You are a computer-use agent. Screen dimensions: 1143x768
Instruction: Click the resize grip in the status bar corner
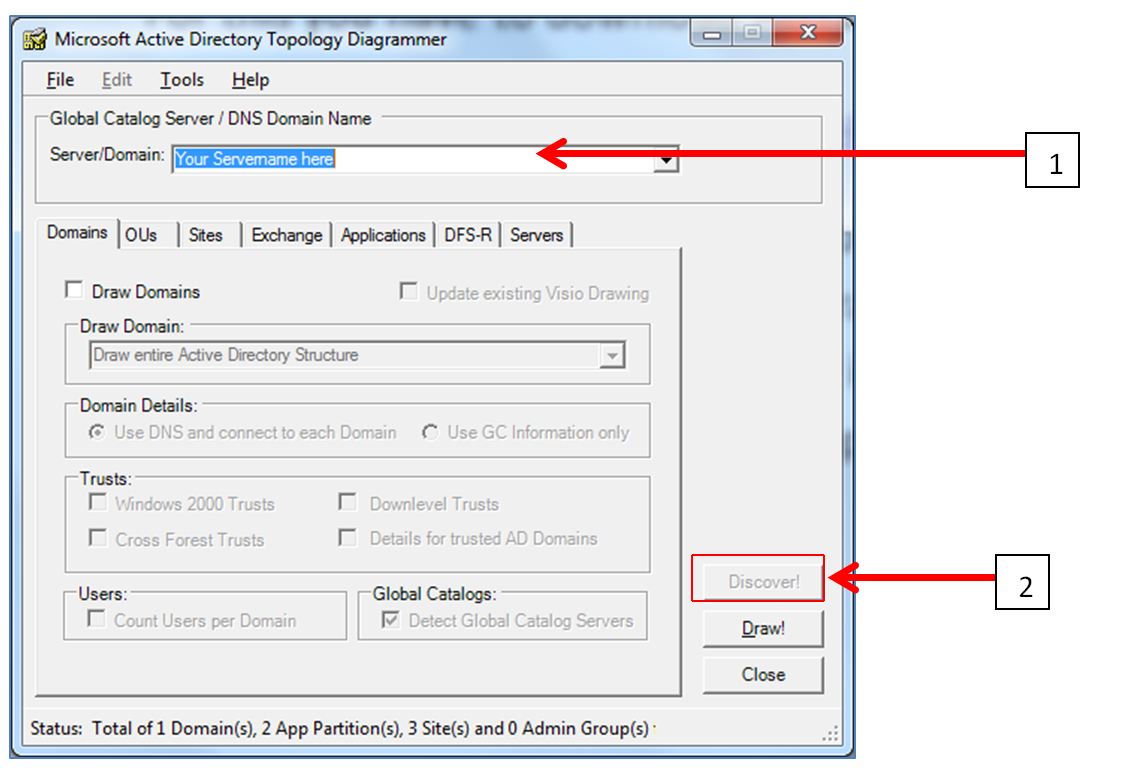830,734
